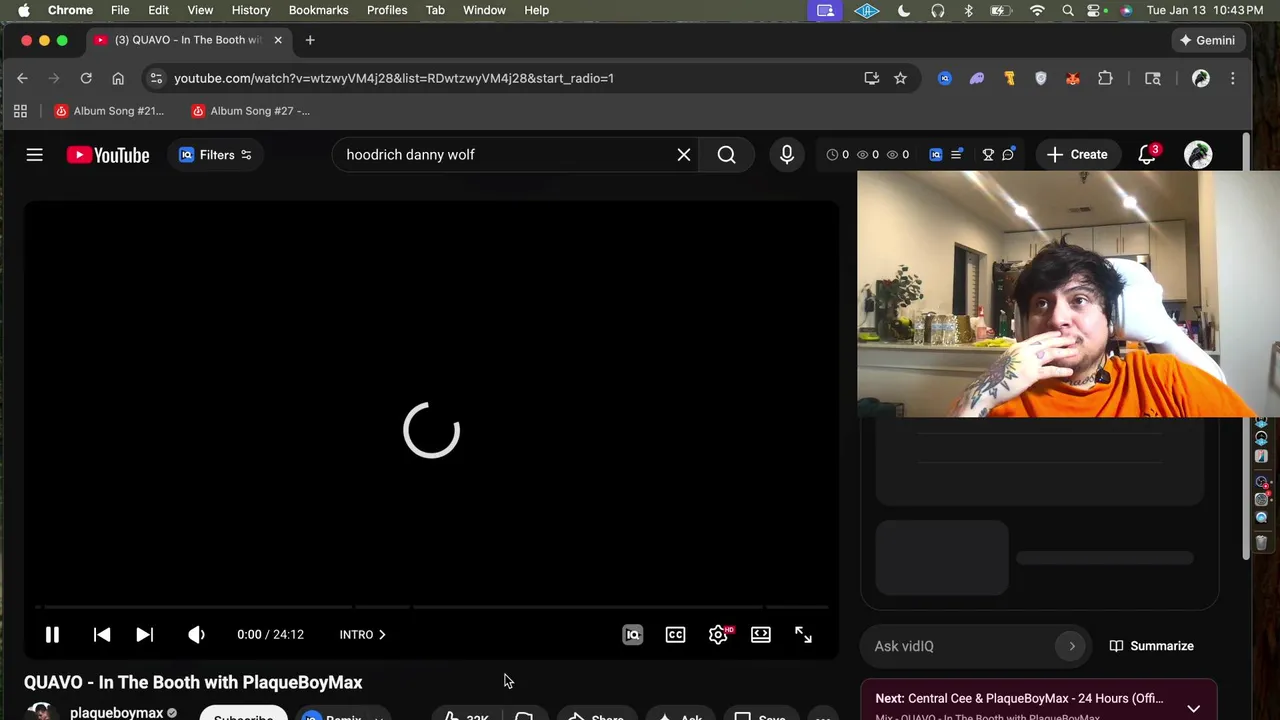Screen dimensions: 1280x720
Task: Click the vidIQ icon in player controls
Action: pos(632,635)
